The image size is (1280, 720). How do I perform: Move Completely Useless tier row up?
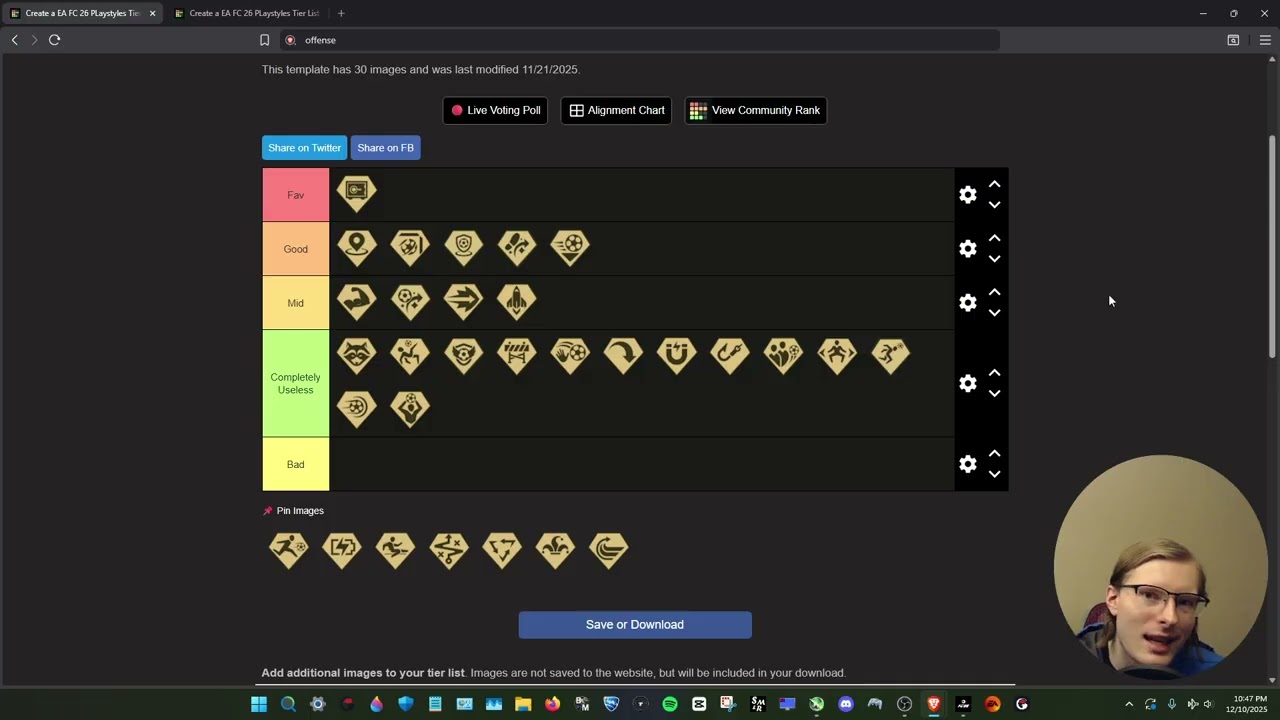994,373
